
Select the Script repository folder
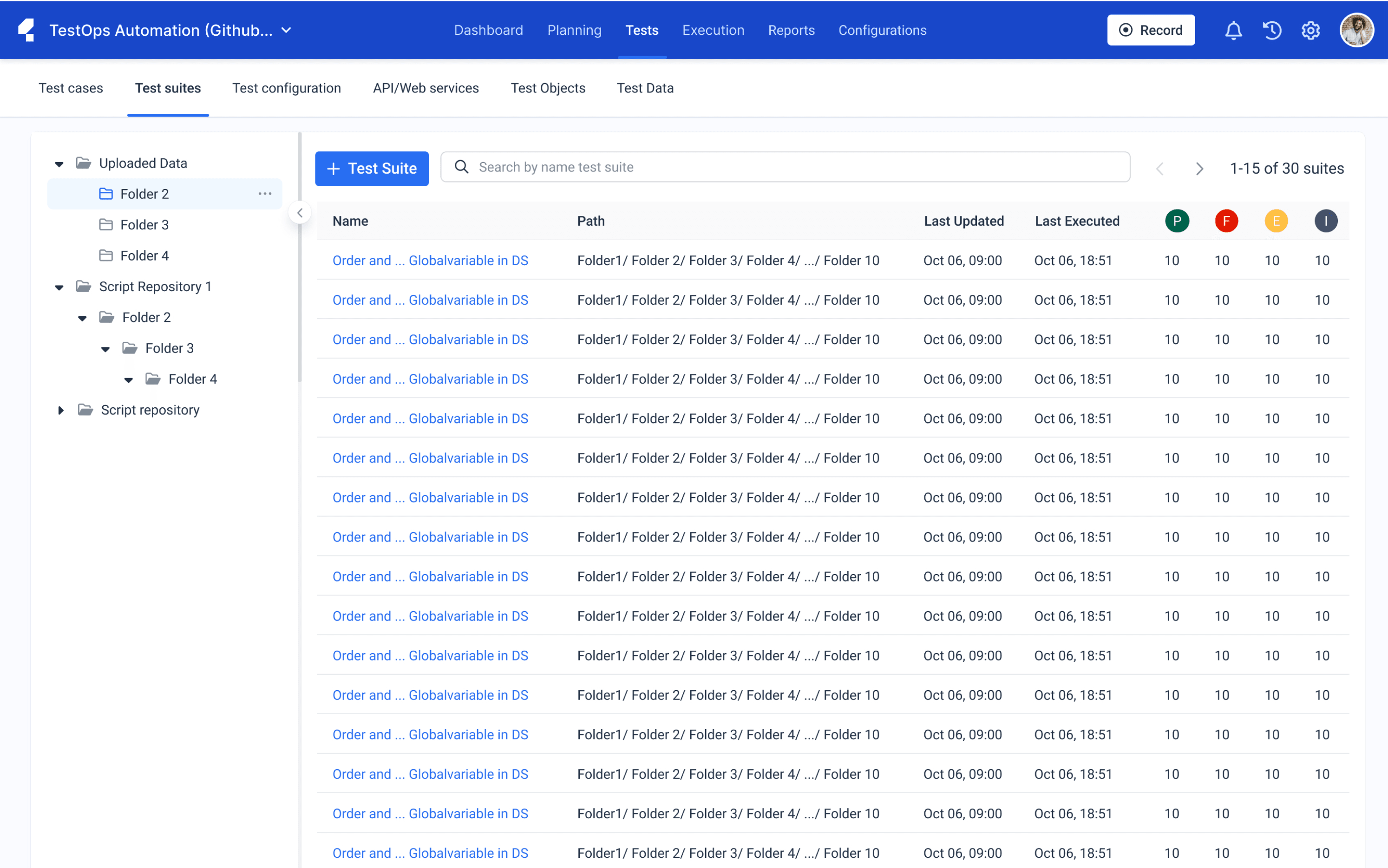[x=150, y=410]
